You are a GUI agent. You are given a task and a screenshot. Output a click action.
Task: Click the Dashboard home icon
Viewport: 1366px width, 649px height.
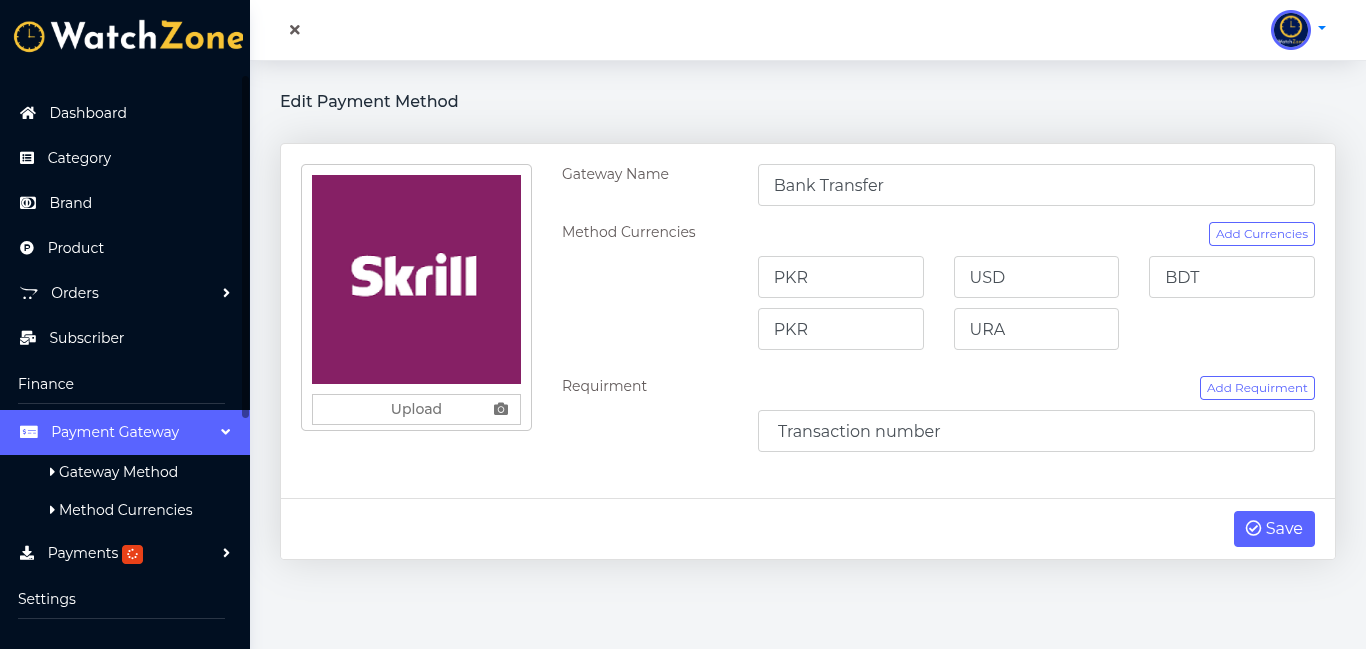click(x=28, y=113)
